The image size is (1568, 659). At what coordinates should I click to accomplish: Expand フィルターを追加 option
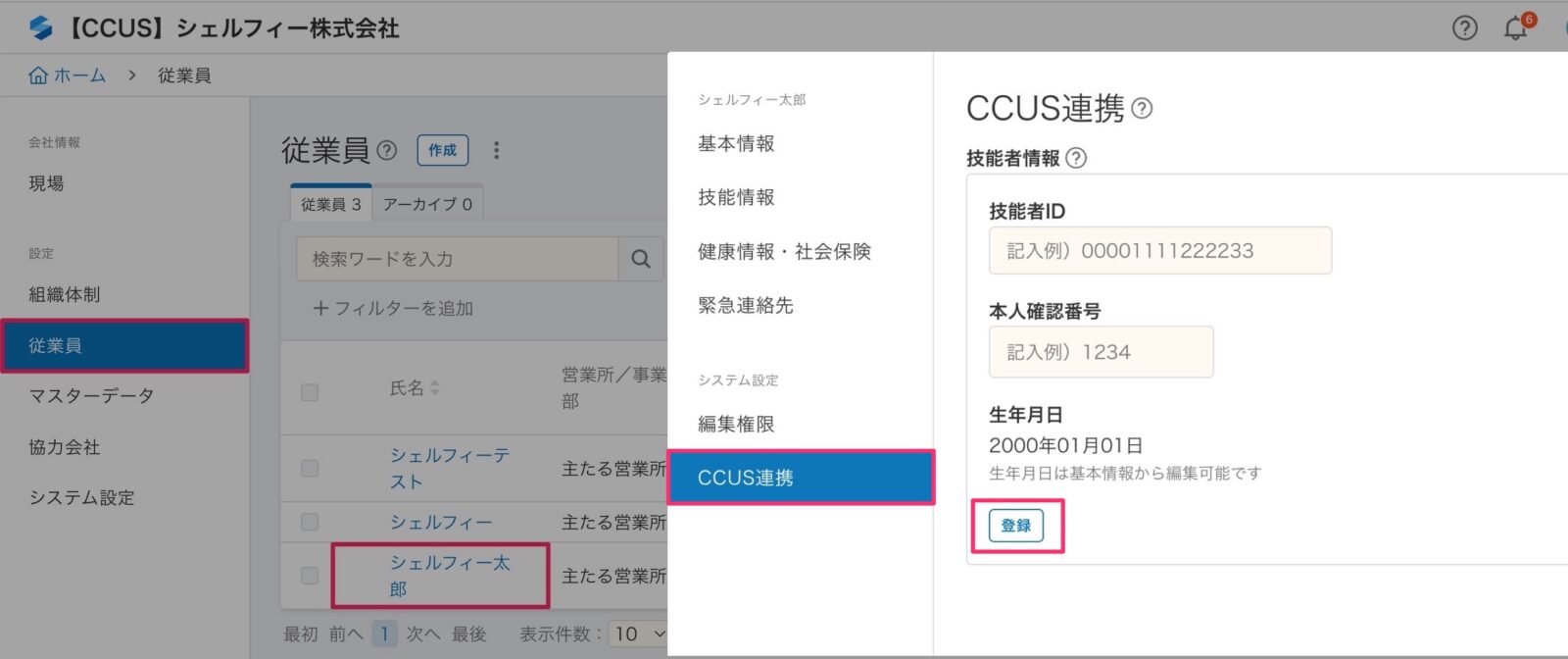392,308
